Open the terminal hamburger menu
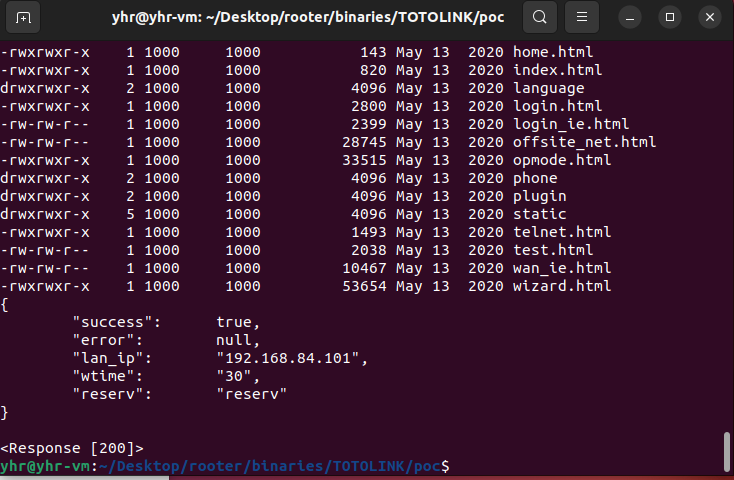The image size is (734, 480). [582, 17]
